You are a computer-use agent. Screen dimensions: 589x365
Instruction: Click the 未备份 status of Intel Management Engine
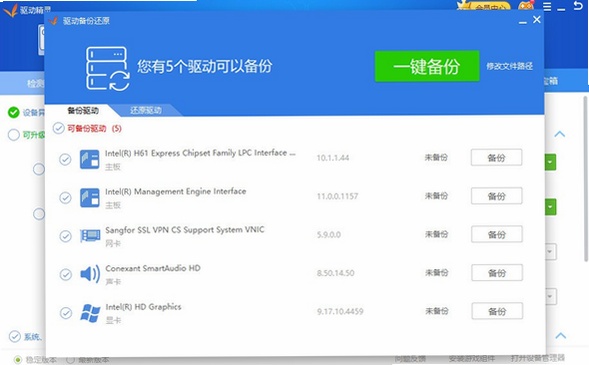click(436, 196)
